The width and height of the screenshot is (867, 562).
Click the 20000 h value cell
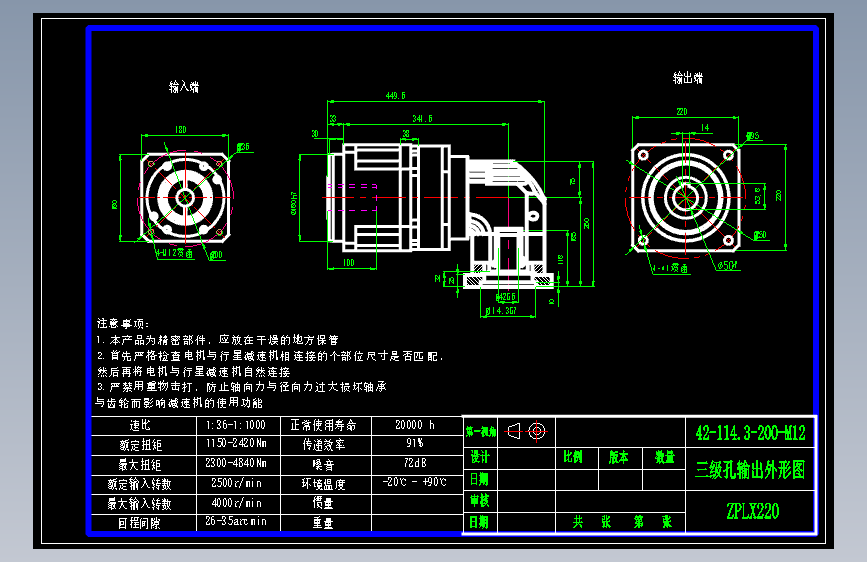[x=417, y=425]
